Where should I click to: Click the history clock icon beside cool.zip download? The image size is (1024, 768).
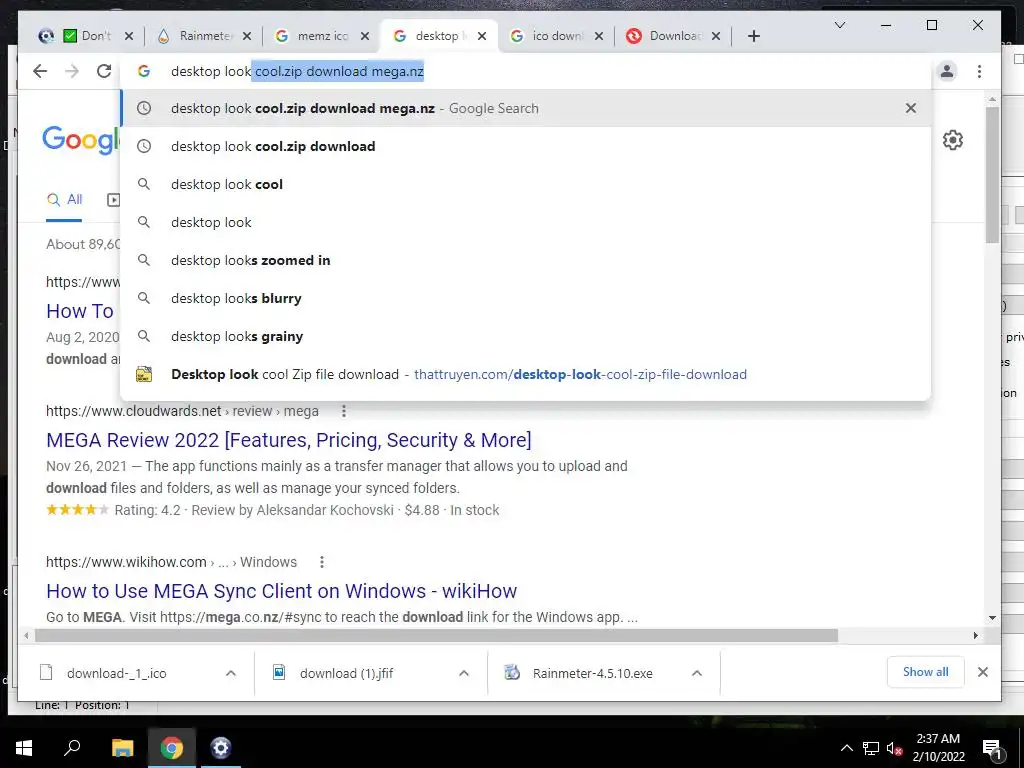click(x=144, y=146)
